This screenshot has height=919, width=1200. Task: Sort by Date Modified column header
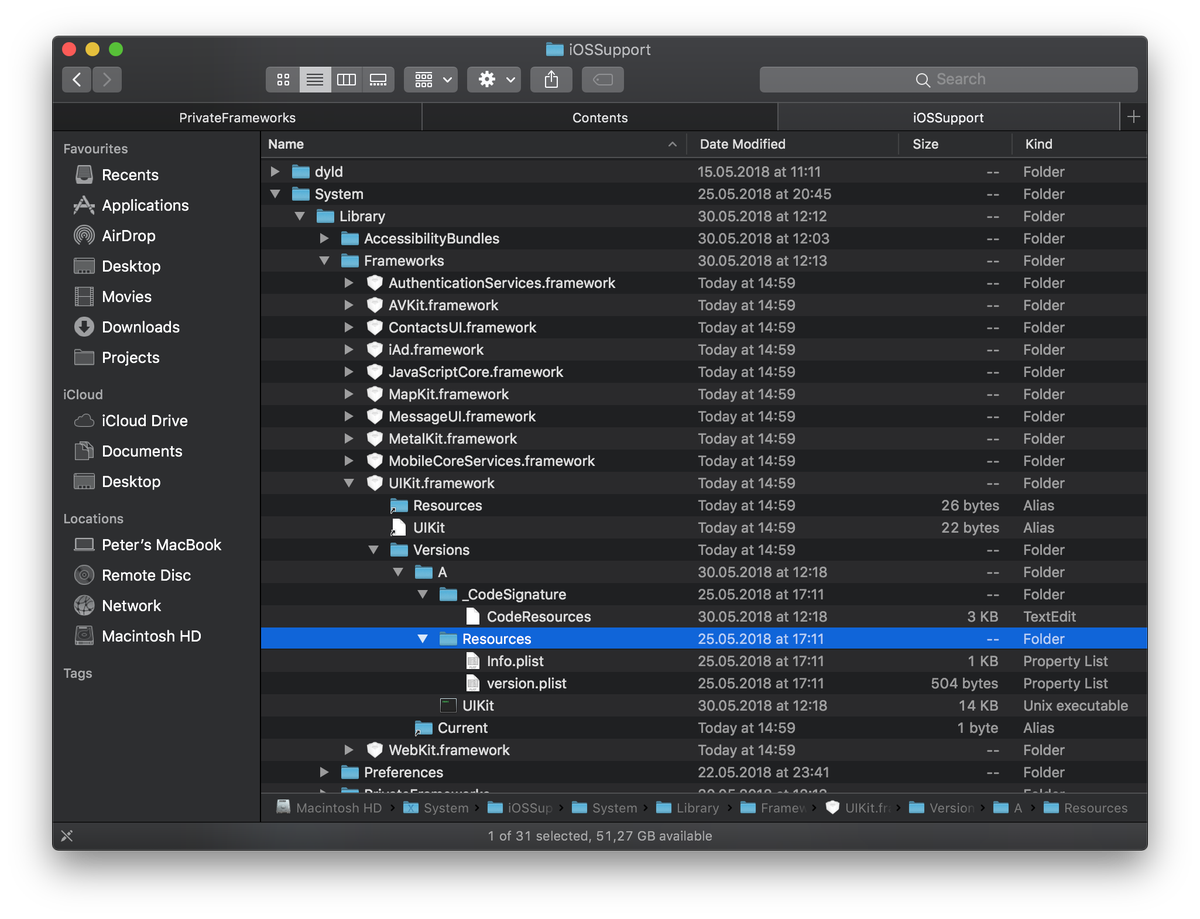click(x=792, y=144)
